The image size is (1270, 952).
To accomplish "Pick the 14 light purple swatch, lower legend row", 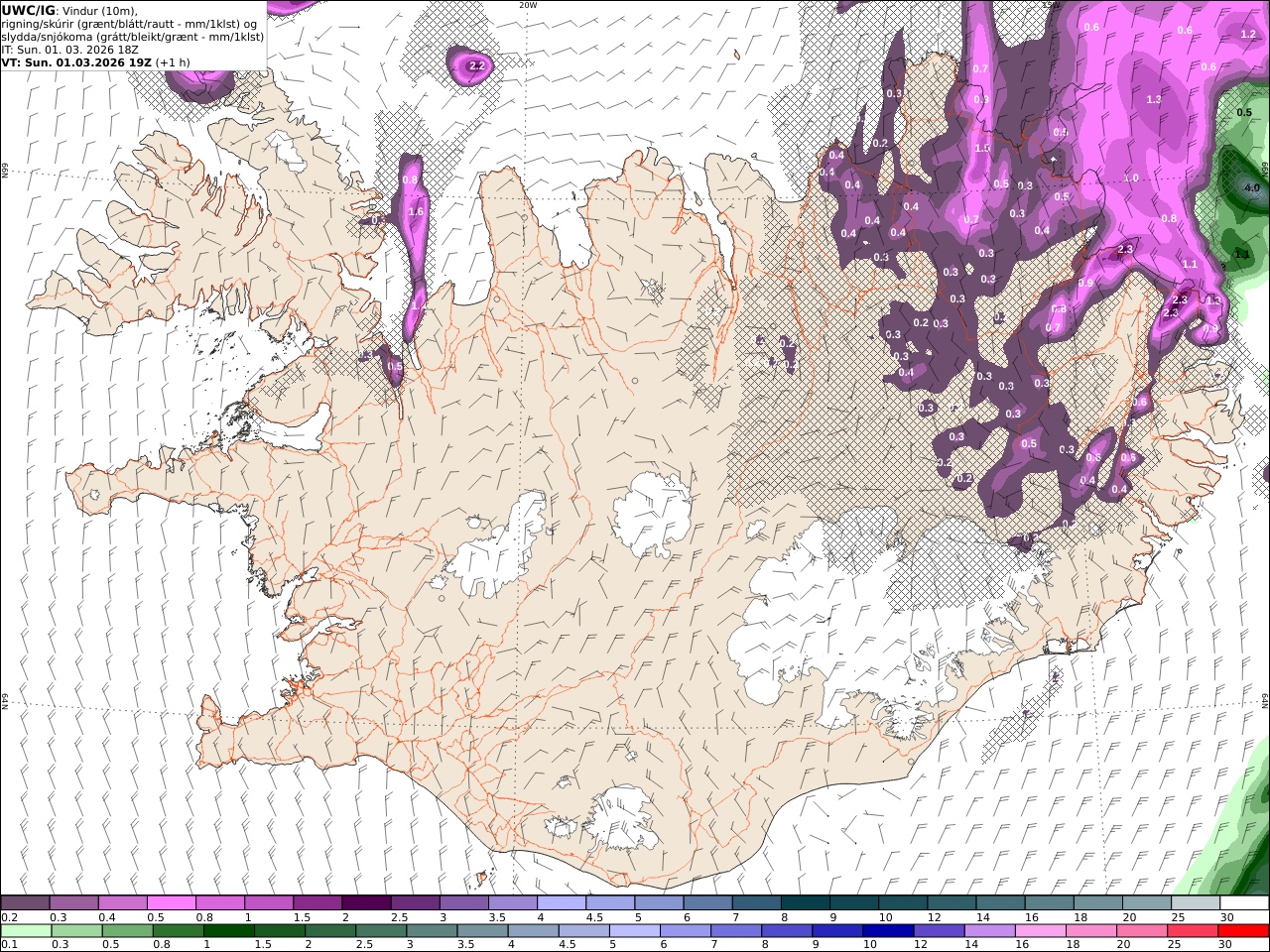I will (x=989, y=931).
